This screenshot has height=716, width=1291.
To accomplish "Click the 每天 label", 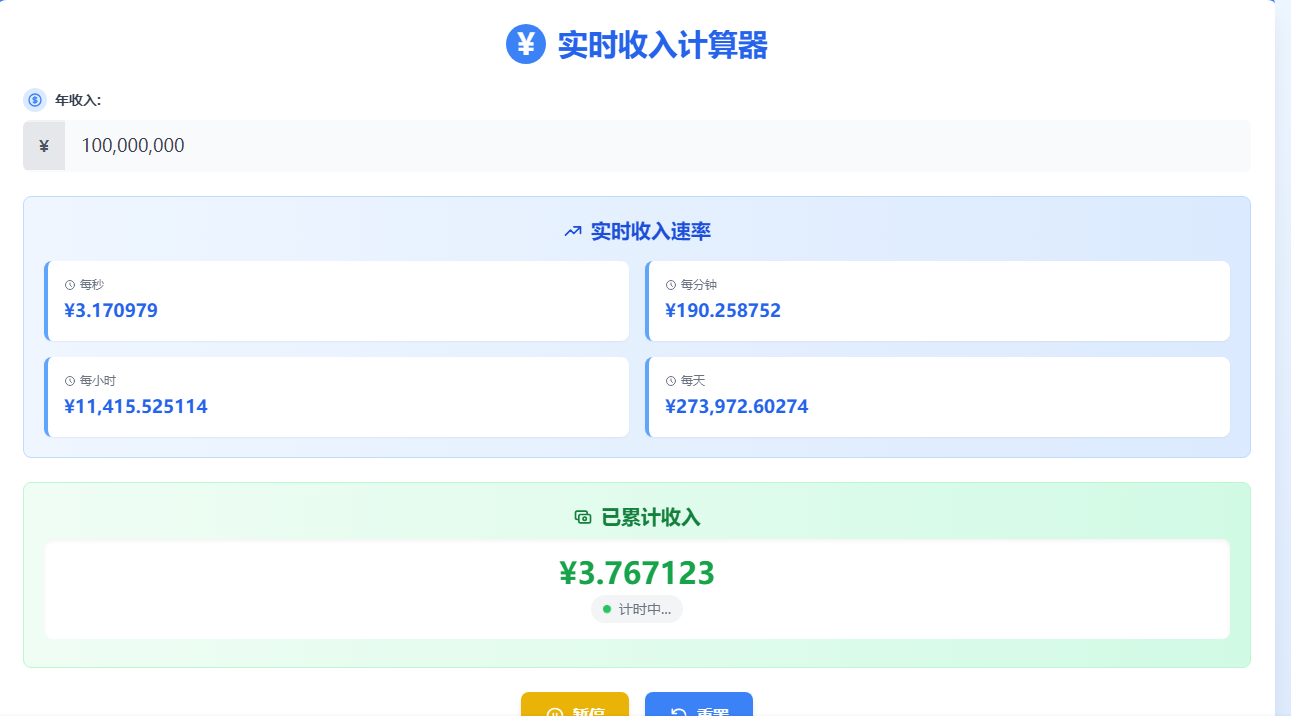I will 693,381.
